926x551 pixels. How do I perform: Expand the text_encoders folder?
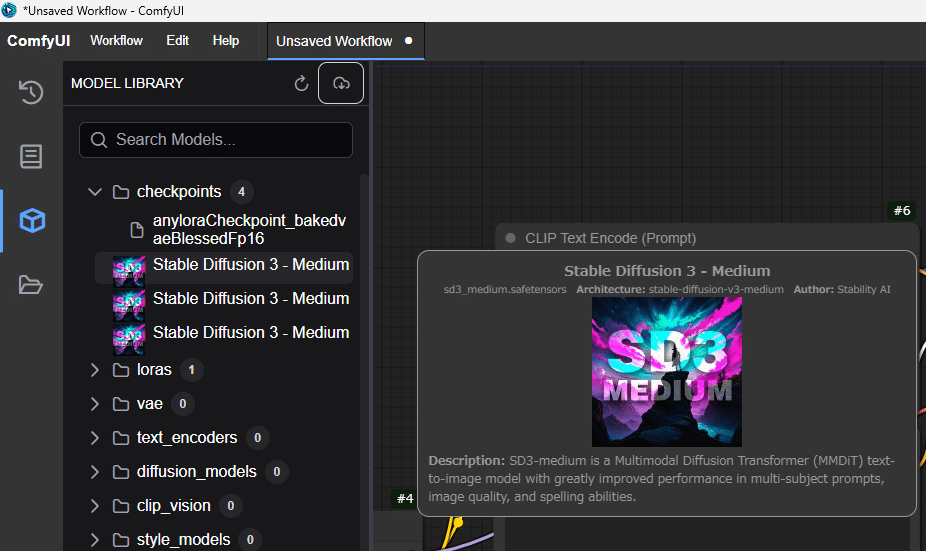(x=94, y=438)
